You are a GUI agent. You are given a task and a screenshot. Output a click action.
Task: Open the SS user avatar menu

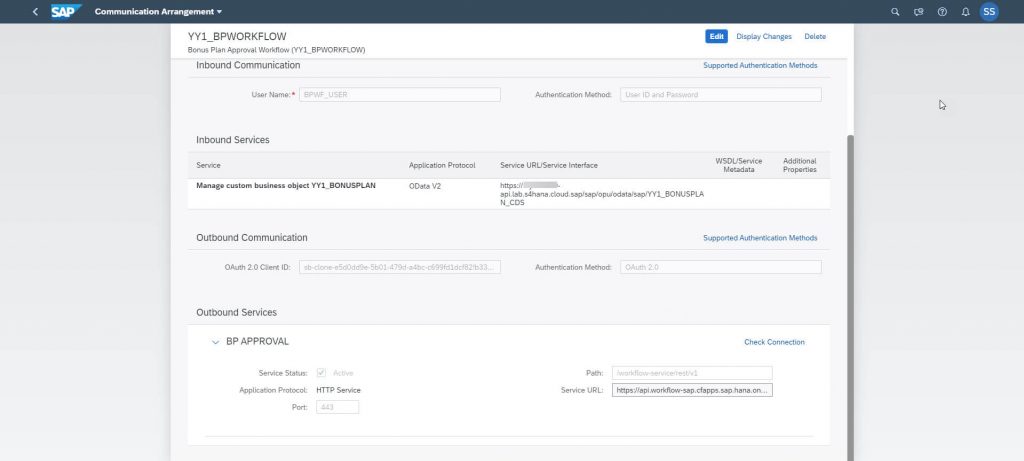[989, 12]
